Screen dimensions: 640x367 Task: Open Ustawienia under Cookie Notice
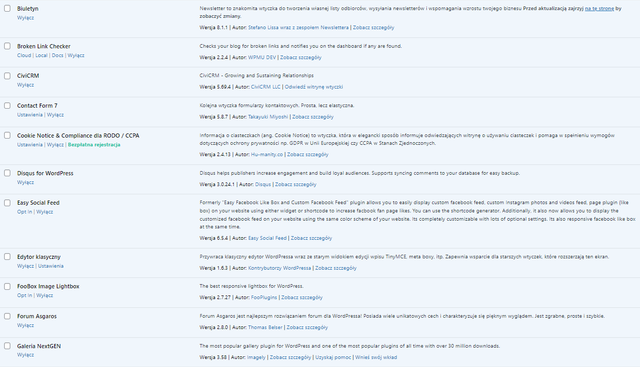point(30,145)
